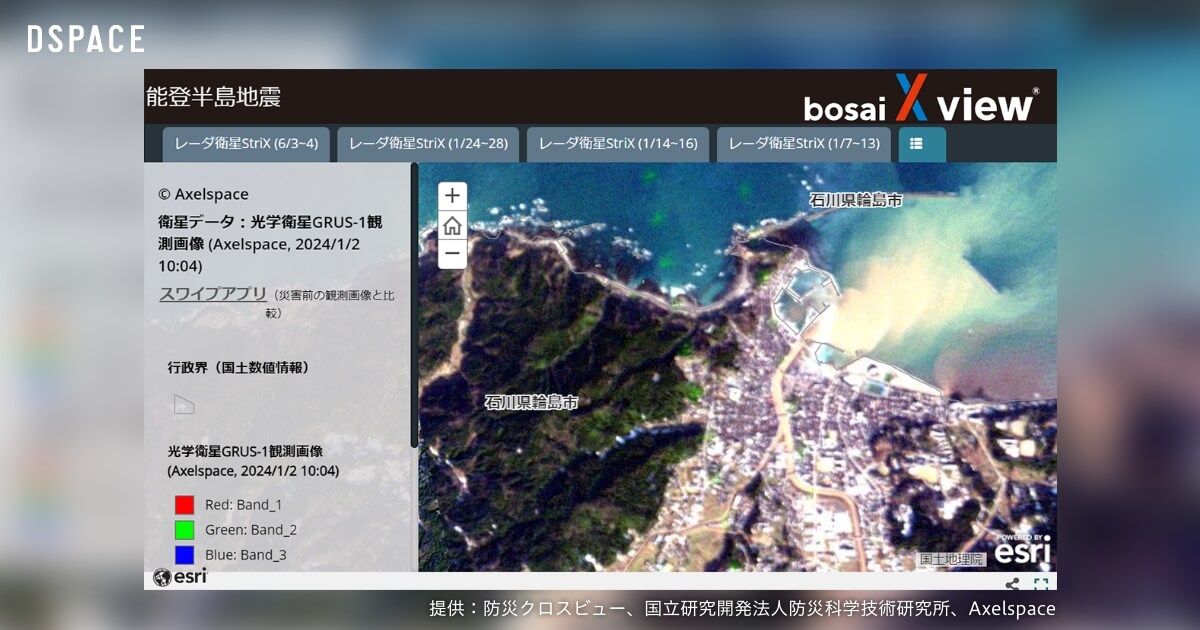This screenshot has width=1200, height=630.
Task: Return to default extent with home icon
Action: pos(451,225)
